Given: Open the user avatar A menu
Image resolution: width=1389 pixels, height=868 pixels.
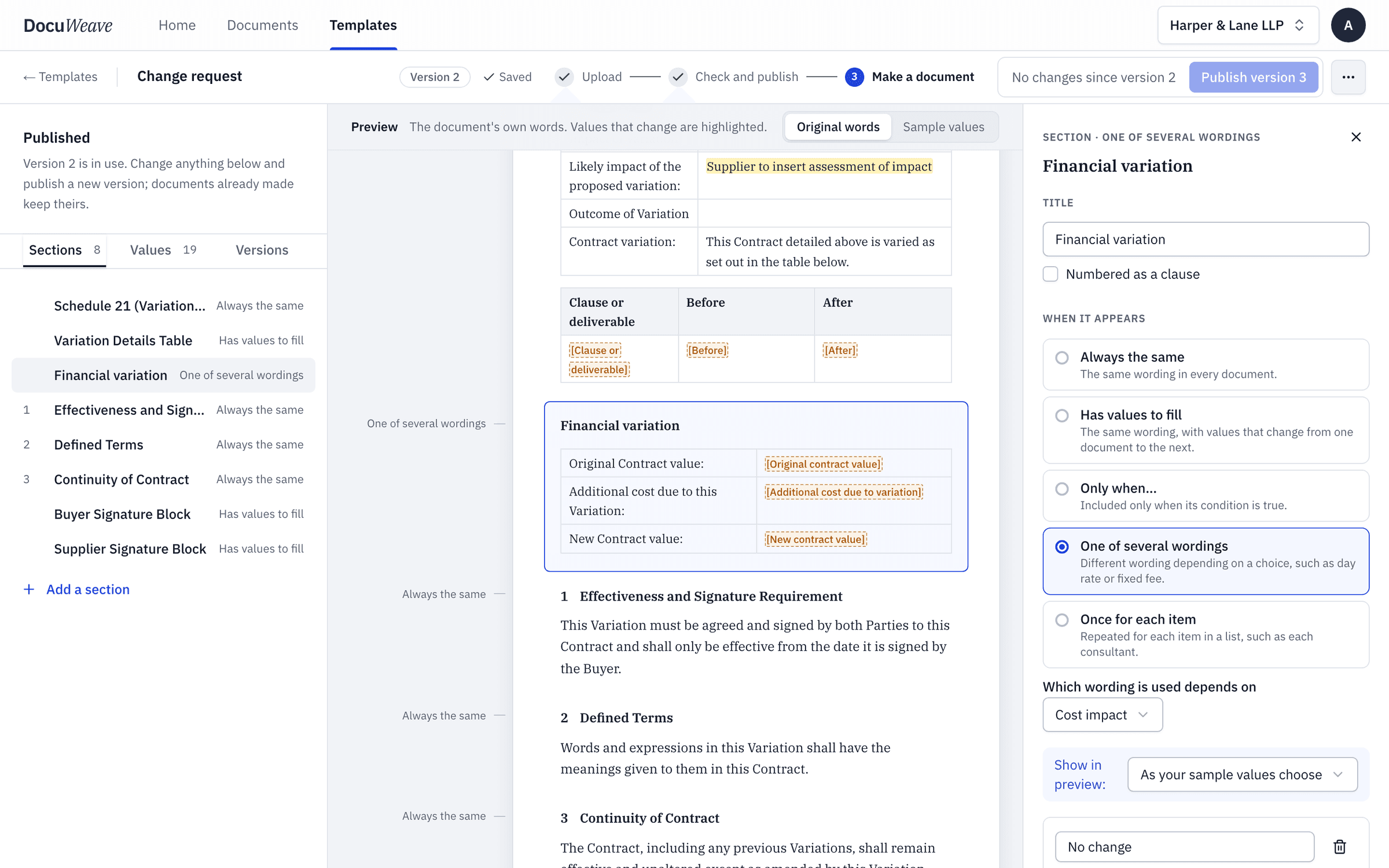Looking at the screenshot, I should coord(1348,25).
